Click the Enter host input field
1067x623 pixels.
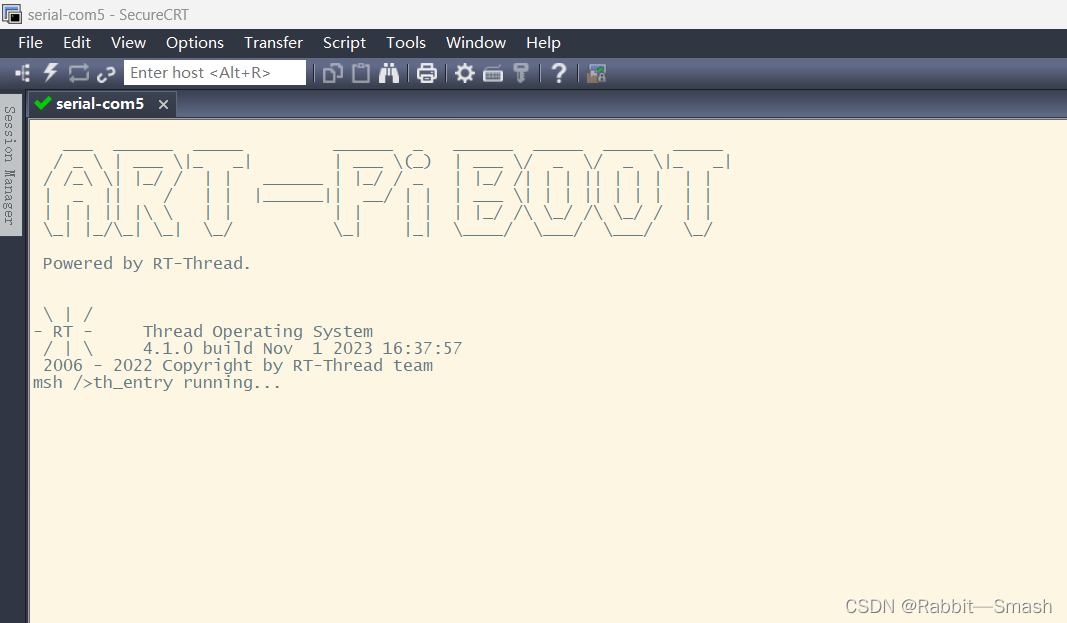[215, 73]
